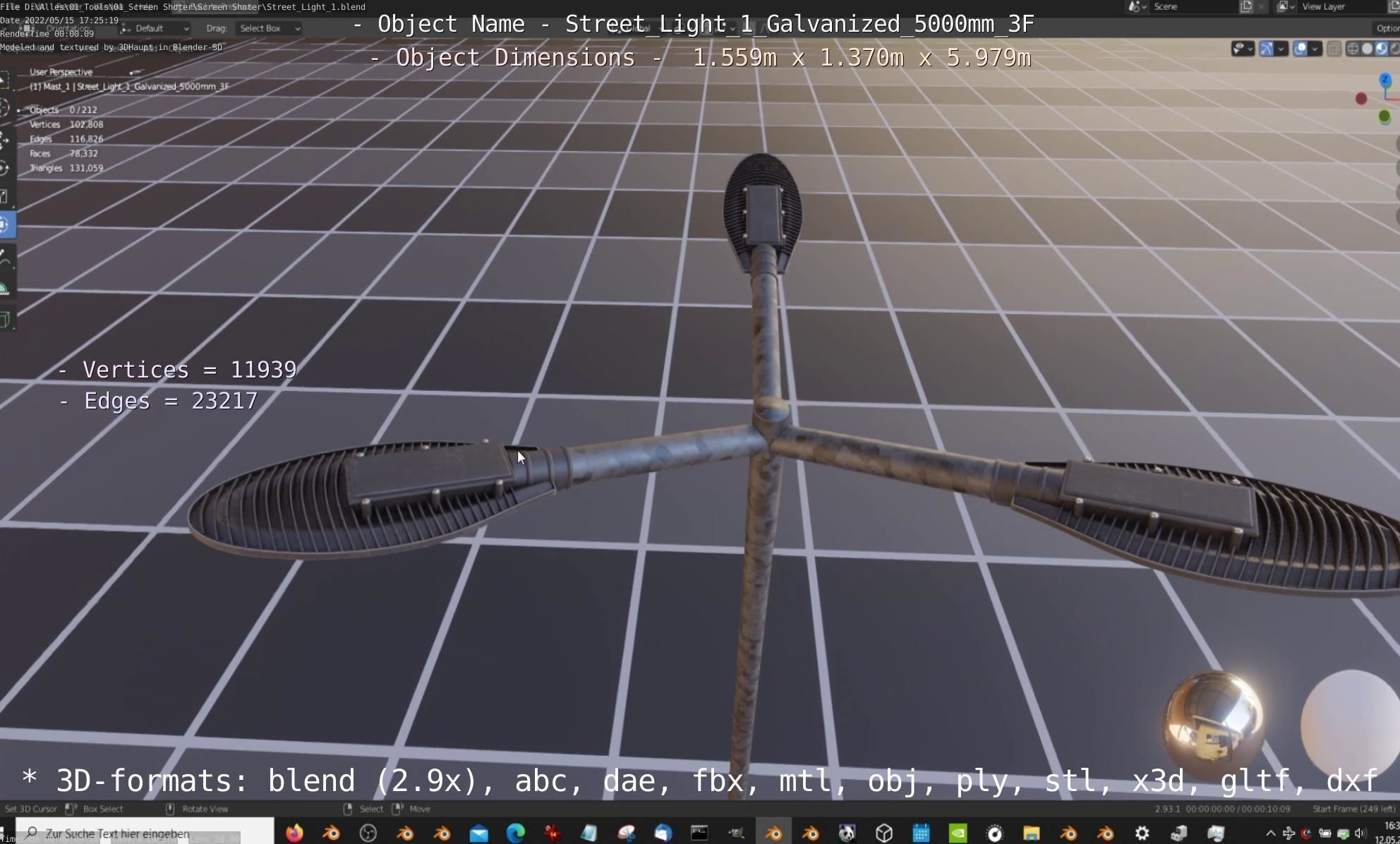Click the 'Start Frame (249 left)' status text
Screen dimensions: 1400x844
tap(1354, 809)
